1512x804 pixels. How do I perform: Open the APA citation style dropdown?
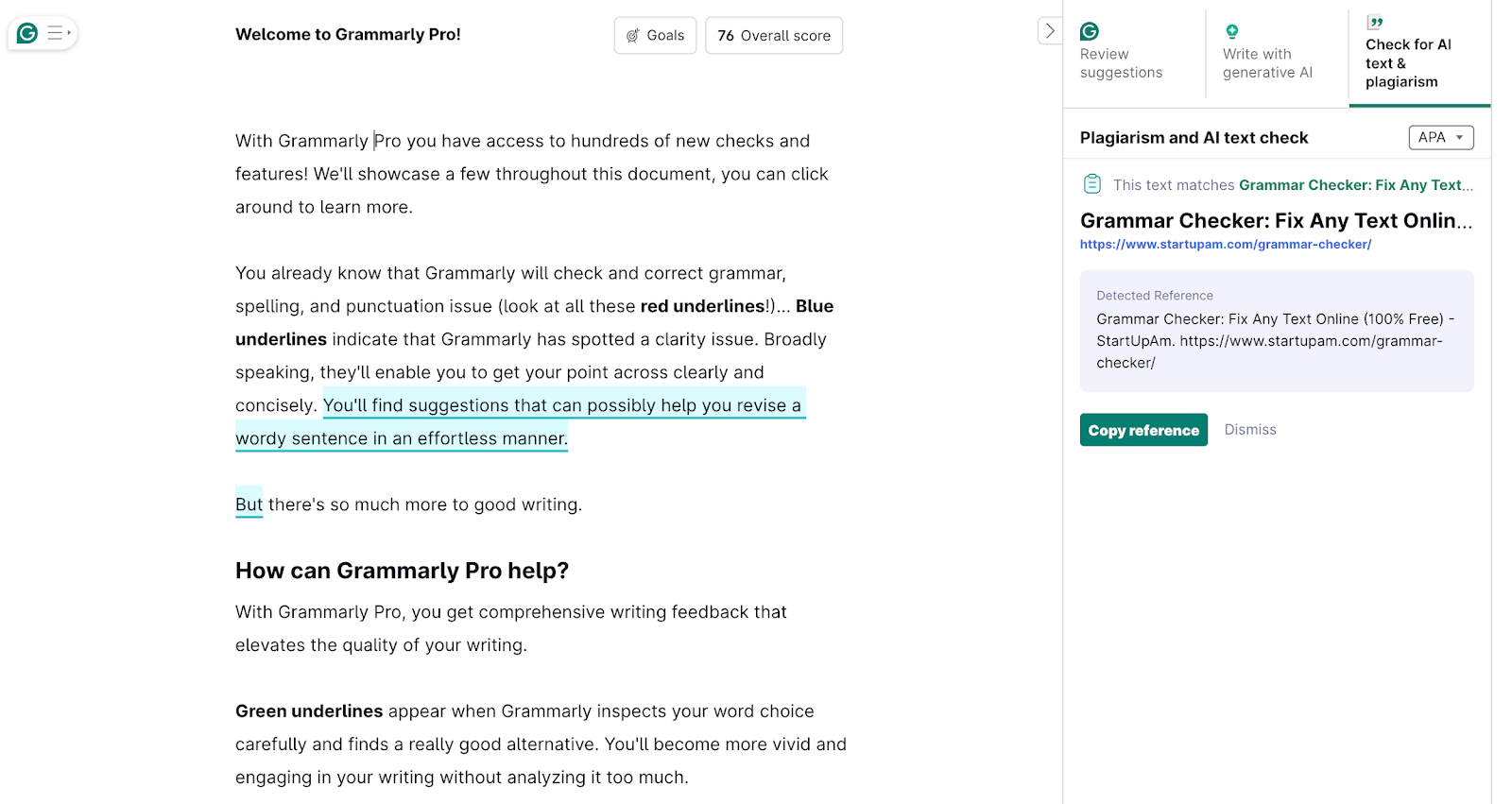[x=1440, y=137]
